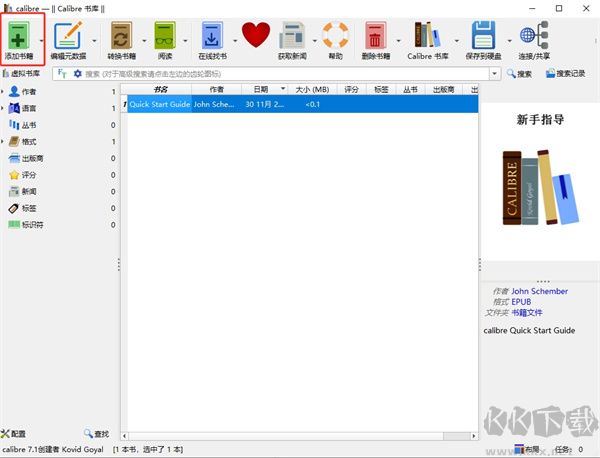This screenshot has width=600, height=458.
Task: Open dropdown arrow next to Fetch news
Action: coord(315,40)
